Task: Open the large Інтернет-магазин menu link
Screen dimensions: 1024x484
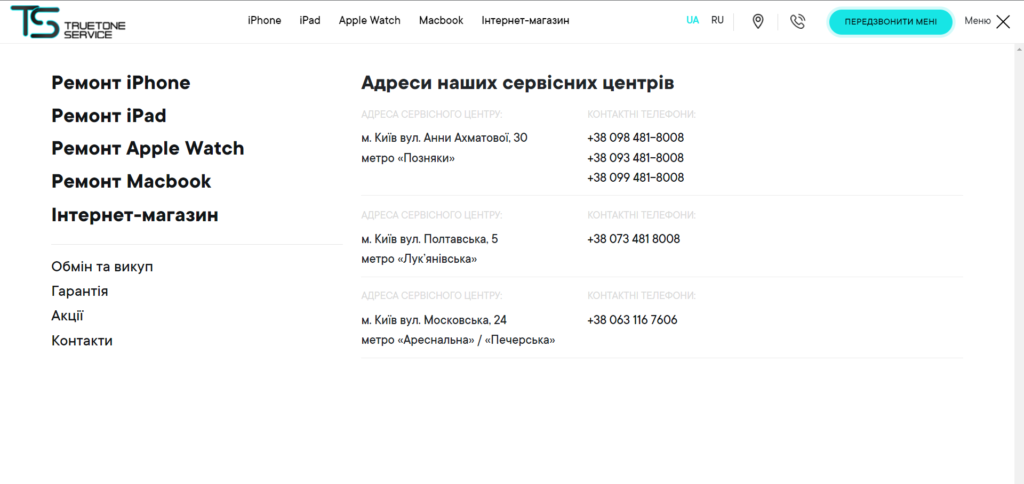Action: [x=135, y=215]
